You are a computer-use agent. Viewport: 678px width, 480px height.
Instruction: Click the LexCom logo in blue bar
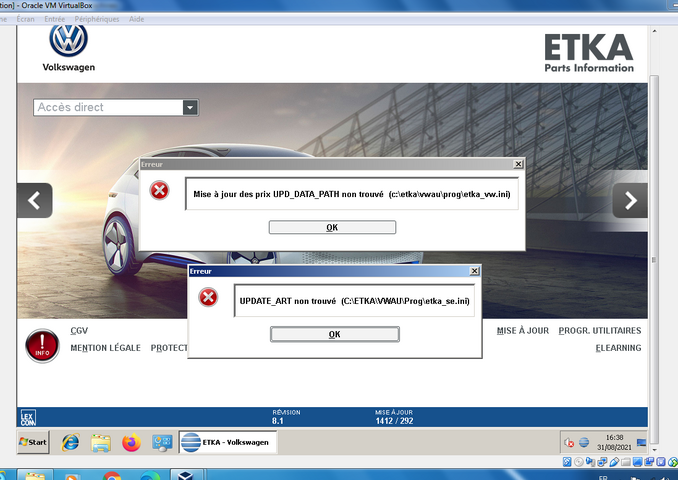28,417
